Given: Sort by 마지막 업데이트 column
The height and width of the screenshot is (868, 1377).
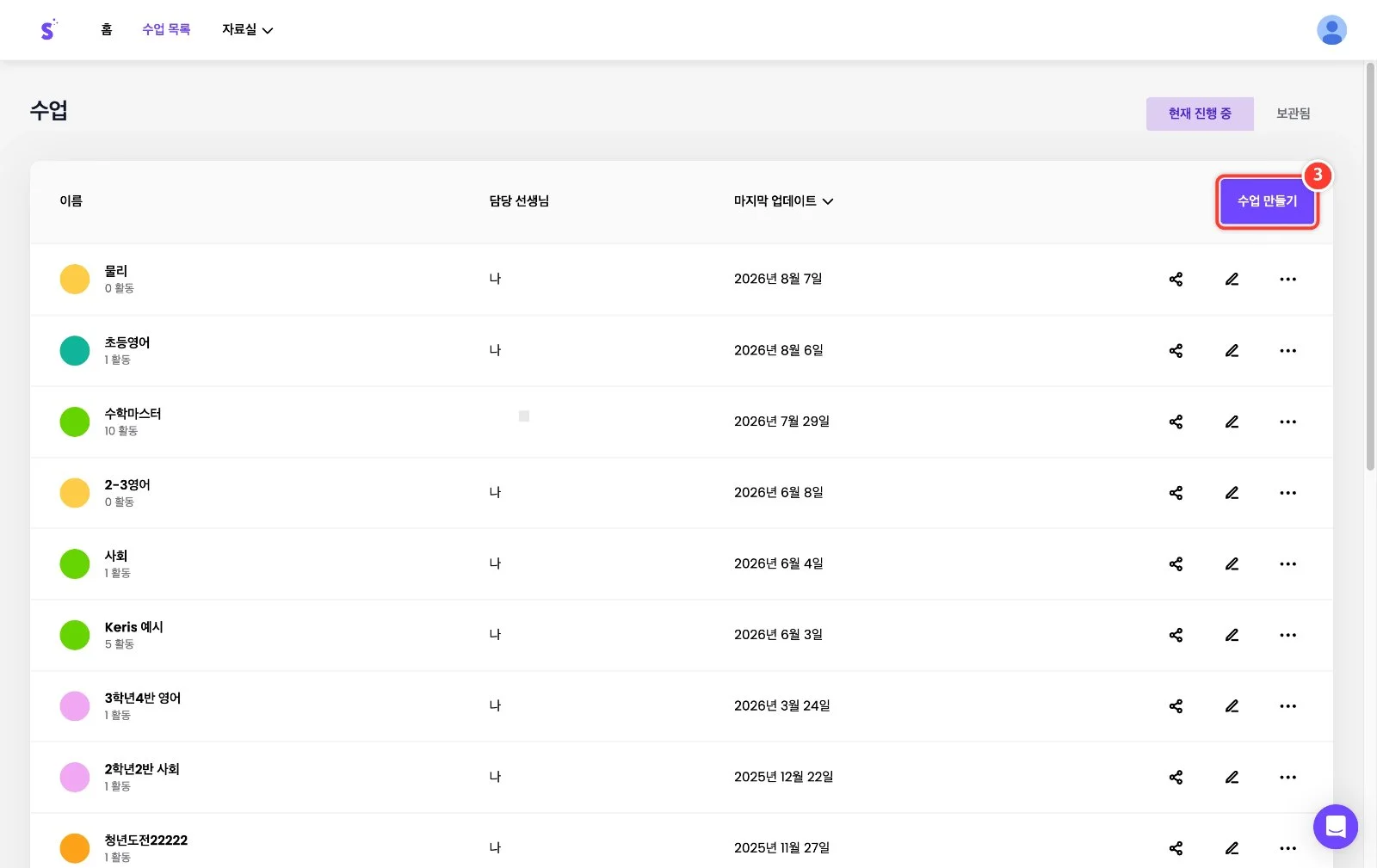Looking at the screenshot, I should pyautogui.click(x=783, y=201).
